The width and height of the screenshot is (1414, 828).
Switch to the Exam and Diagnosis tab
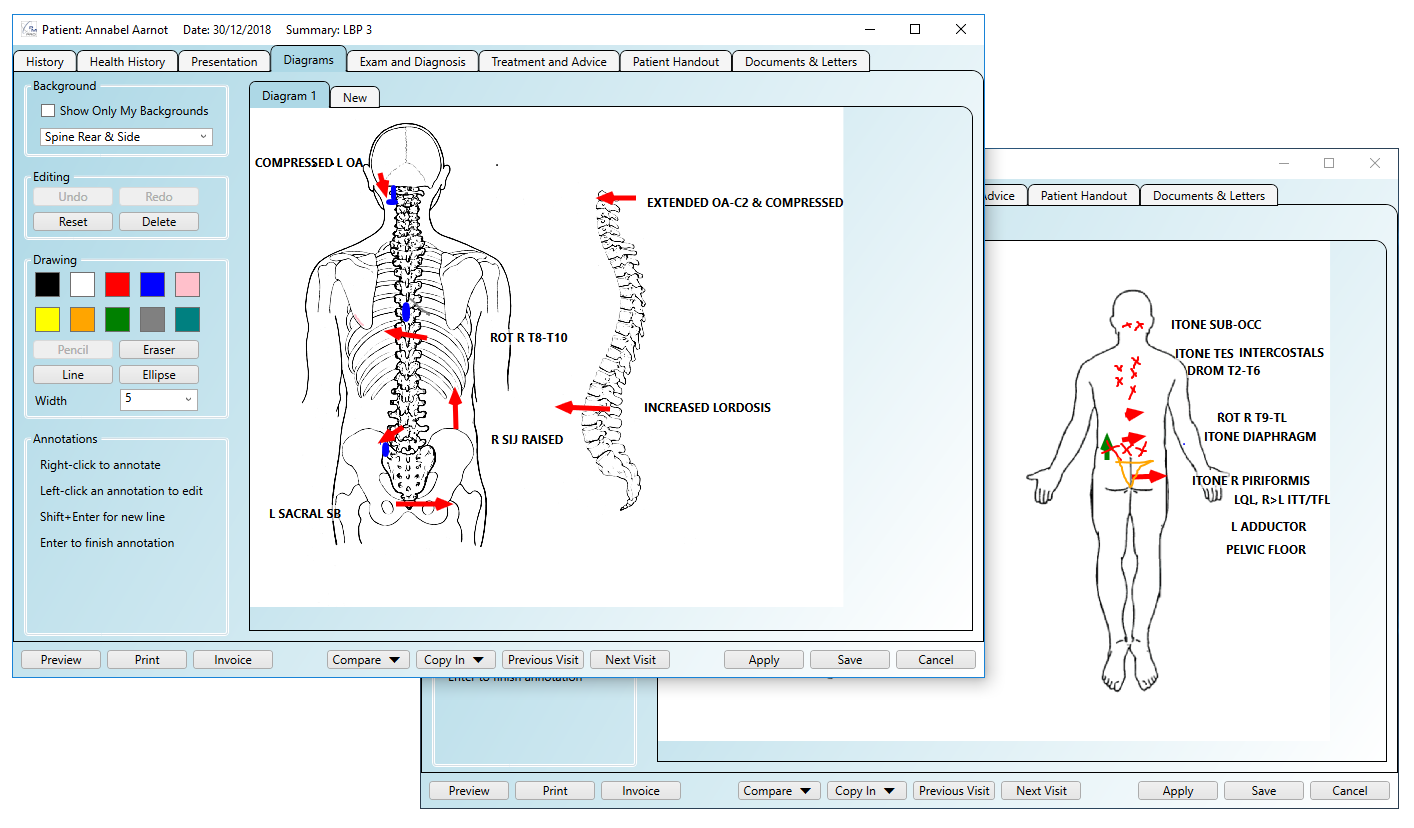tap(412, 61)
